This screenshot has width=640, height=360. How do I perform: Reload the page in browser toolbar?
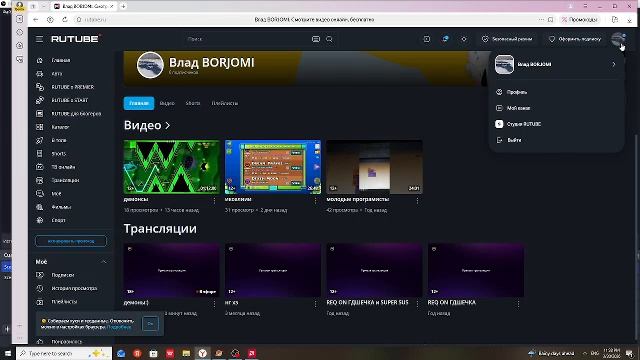pos(64,20)
